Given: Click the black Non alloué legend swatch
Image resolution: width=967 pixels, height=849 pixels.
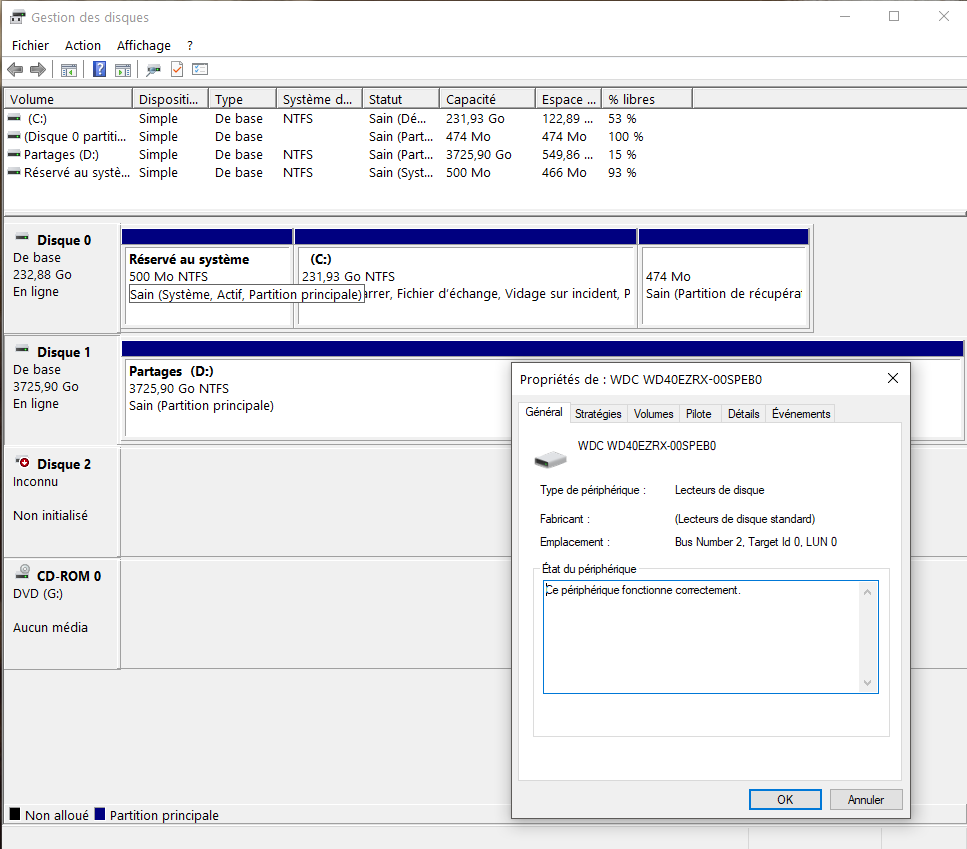Looking at the screenshot, I should [15, 814].
